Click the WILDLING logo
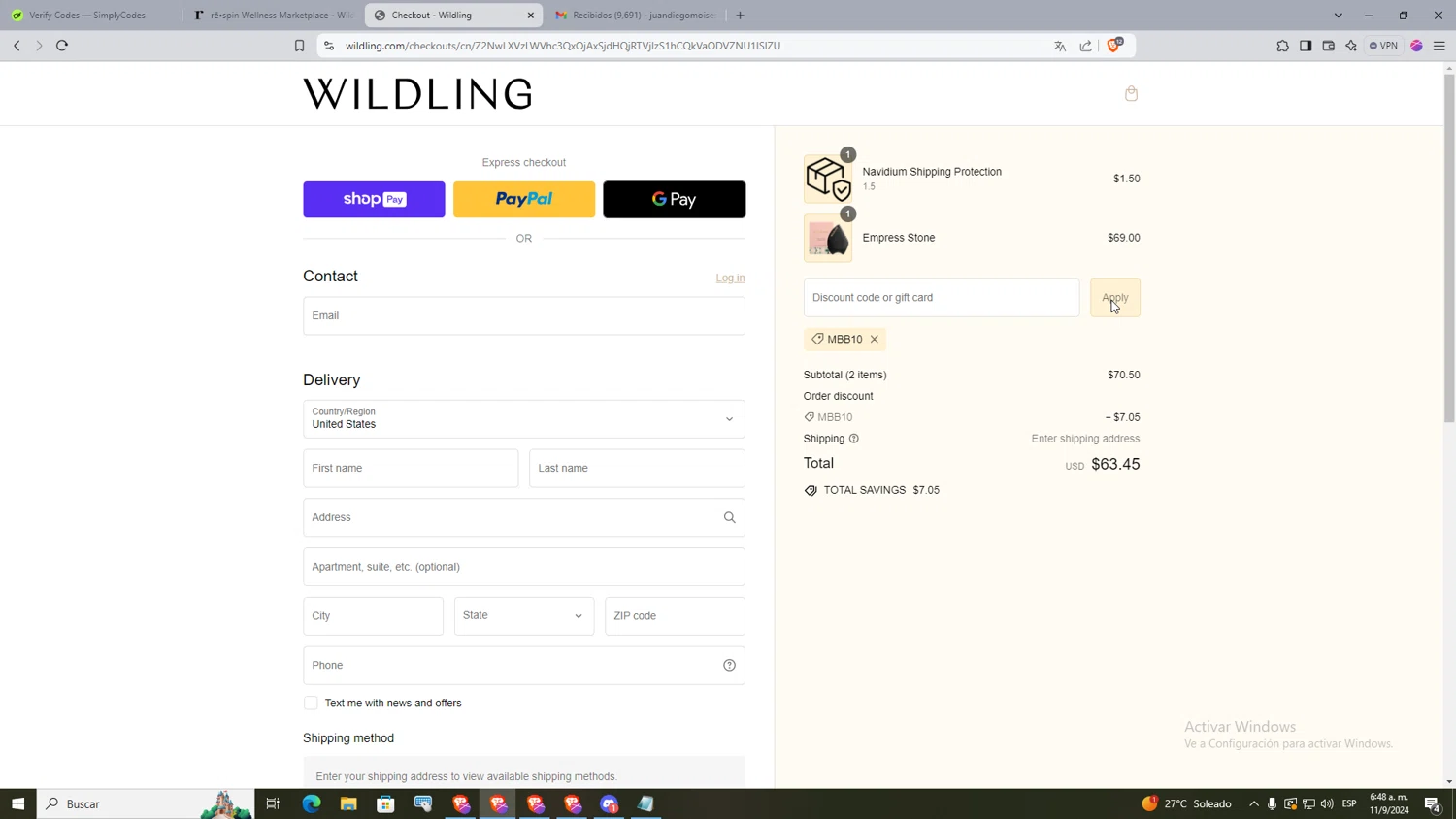This screenshot has height=819, width=1456. tap(418, 94)
